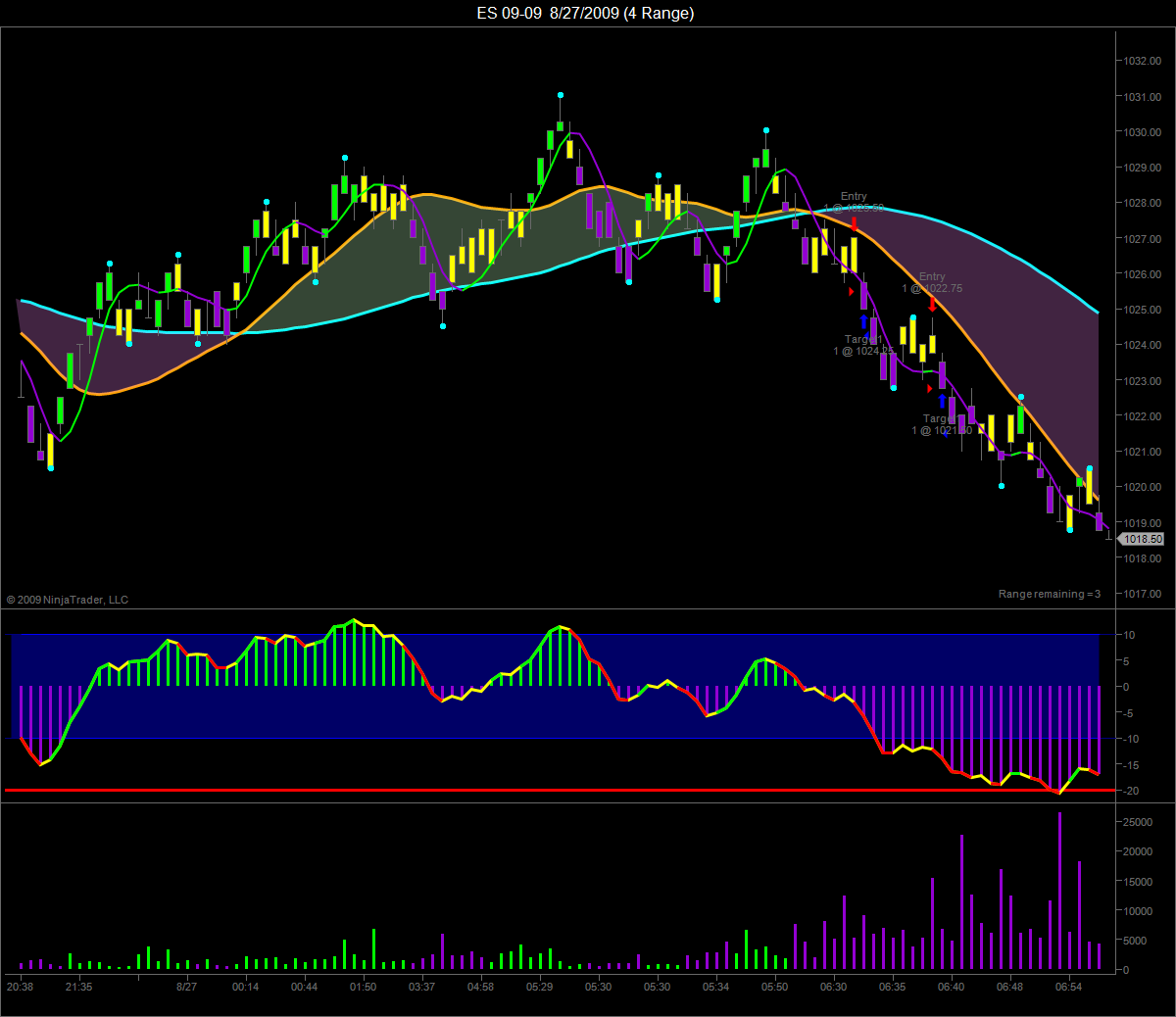This screenshot has width=1176, height=1017.
Task: Click the 00:14 time axis label
Action: coord(245,987)
